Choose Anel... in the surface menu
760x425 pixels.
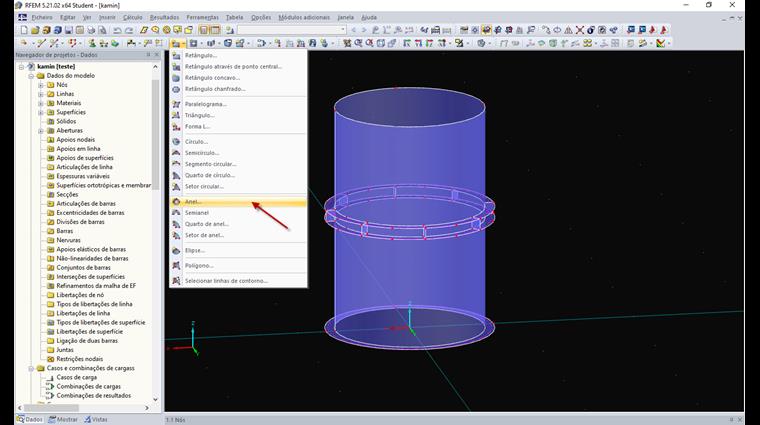[x=238, y=202]
